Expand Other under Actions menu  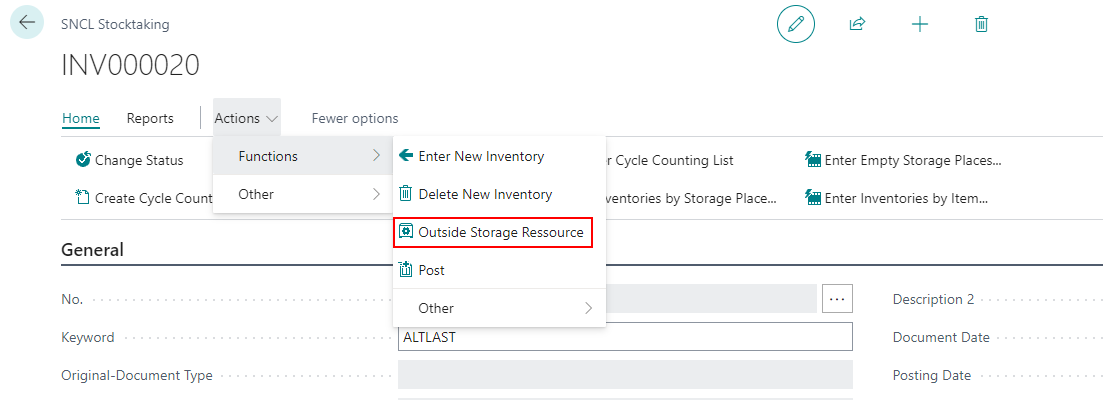[x=302, y=194]
